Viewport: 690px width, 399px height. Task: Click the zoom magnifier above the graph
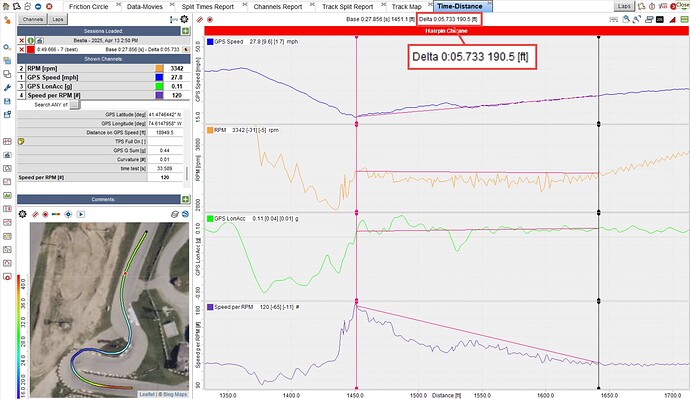[x=626, y=19]
